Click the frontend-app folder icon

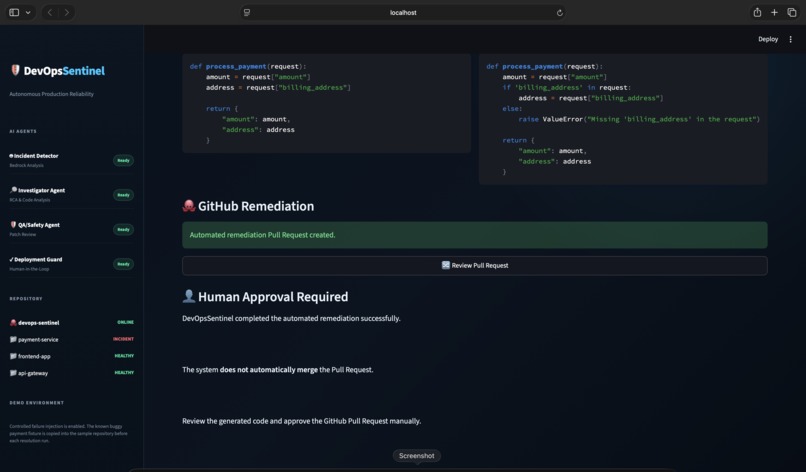pos(13,356)
